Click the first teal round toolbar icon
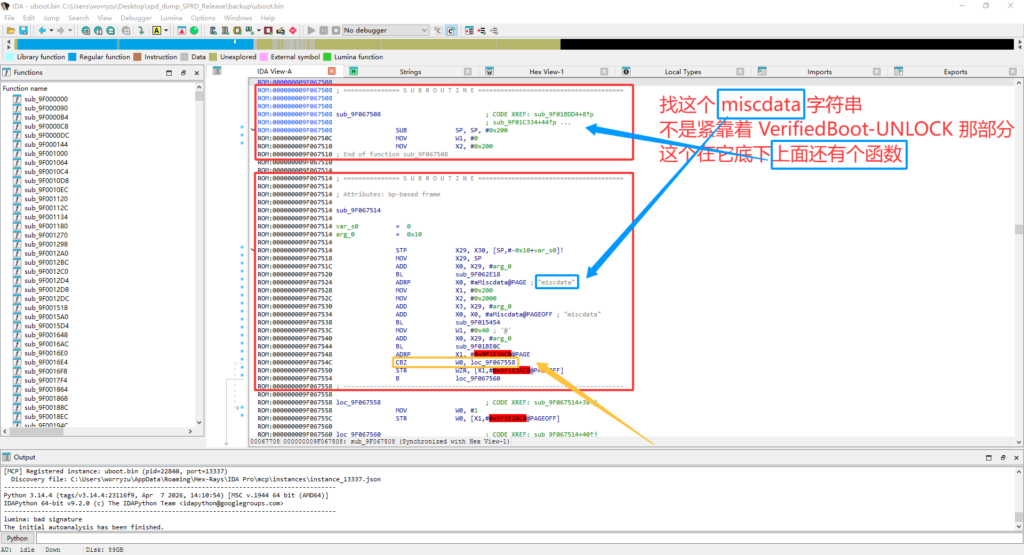 point(86,31)
